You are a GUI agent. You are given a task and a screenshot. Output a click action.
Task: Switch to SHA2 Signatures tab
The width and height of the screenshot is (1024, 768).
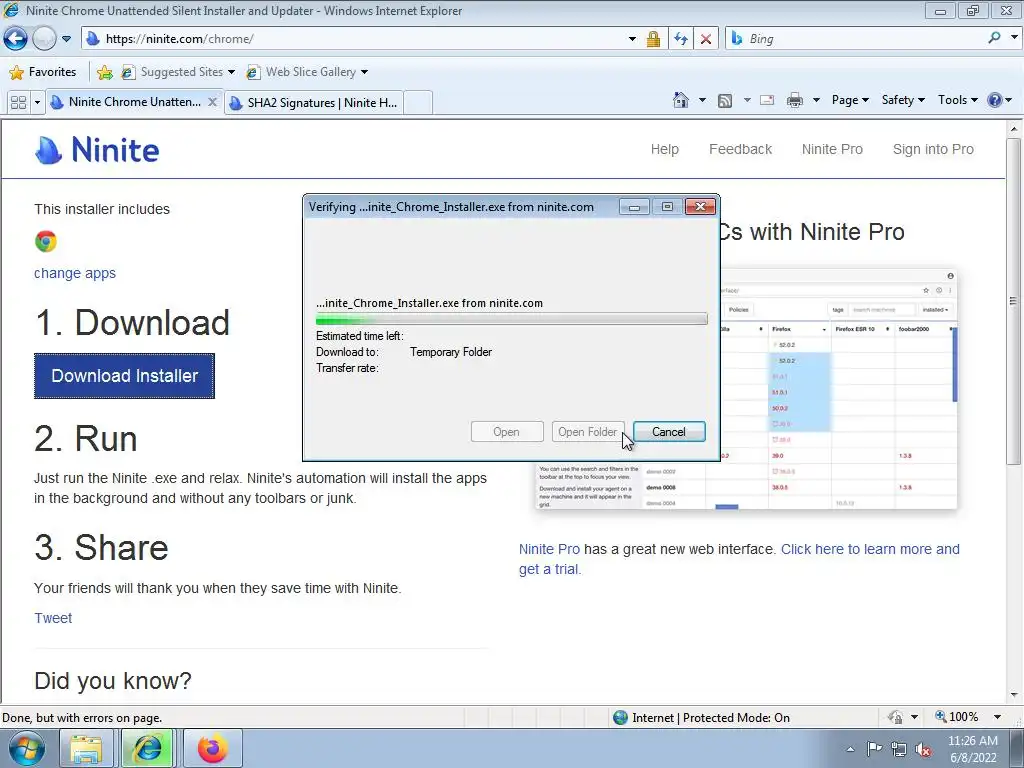[313, 103]
